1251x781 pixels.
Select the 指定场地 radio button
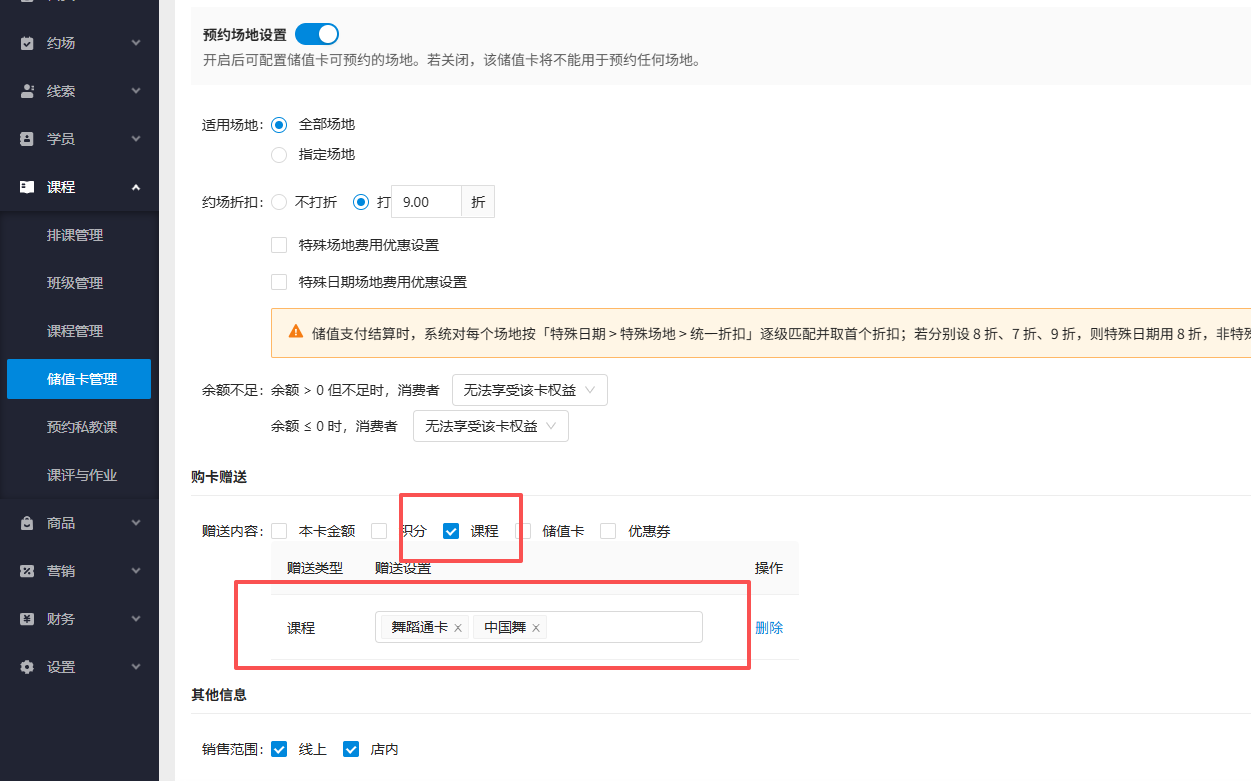[x=279, y=154]
